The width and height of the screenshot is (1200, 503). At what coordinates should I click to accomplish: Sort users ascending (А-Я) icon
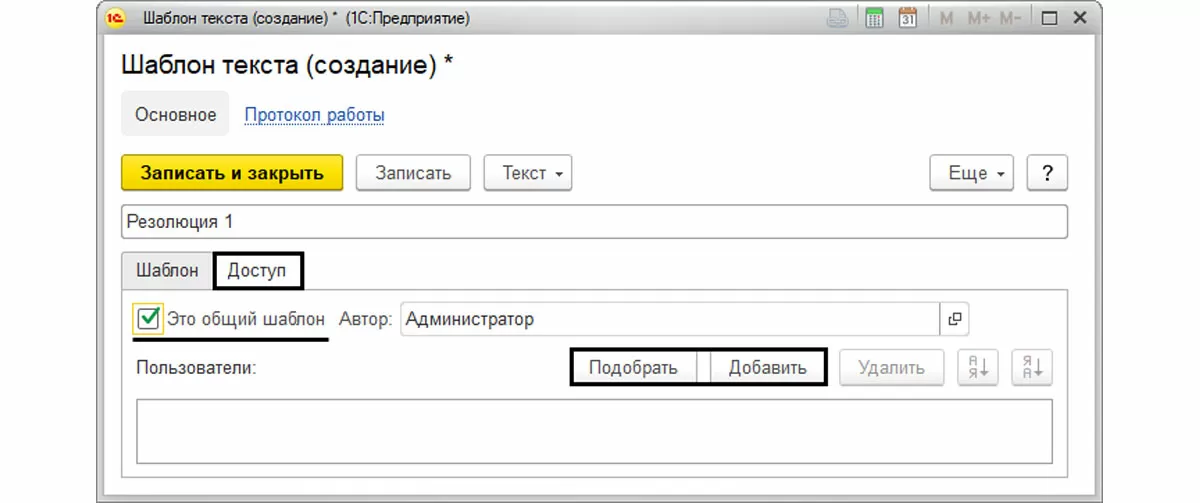(x=977, y=367)
